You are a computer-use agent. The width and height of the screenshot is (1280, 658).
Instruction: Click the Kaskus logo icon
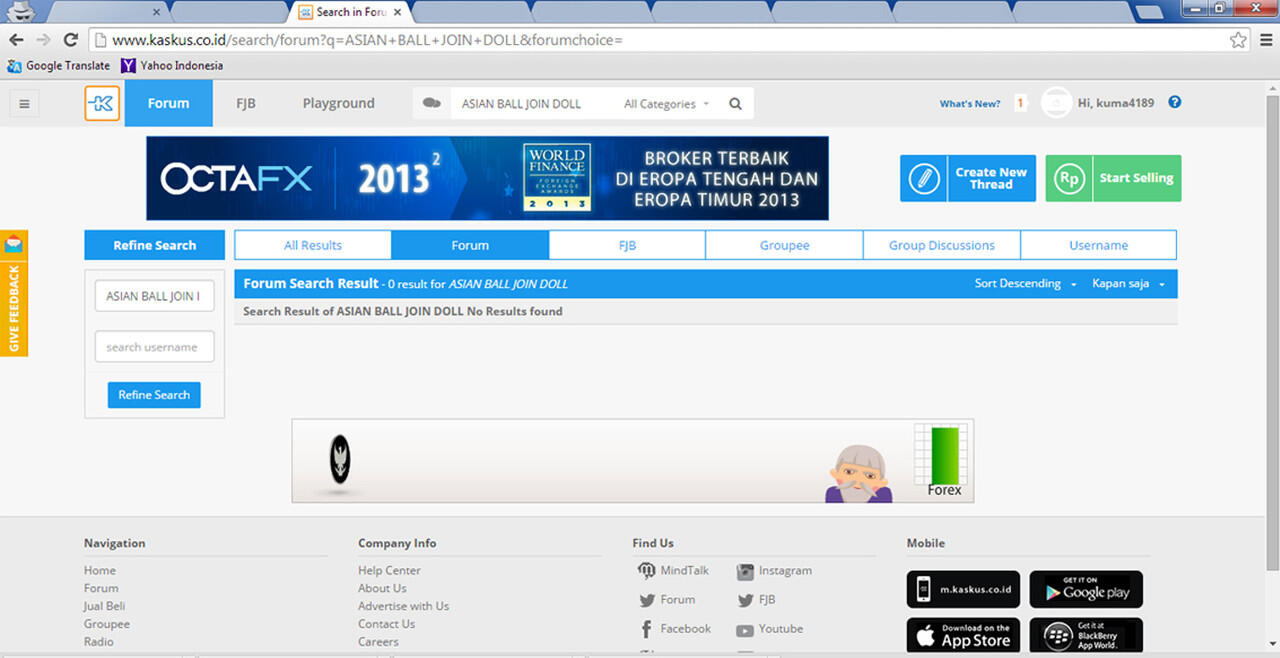[x=102, y=103]
